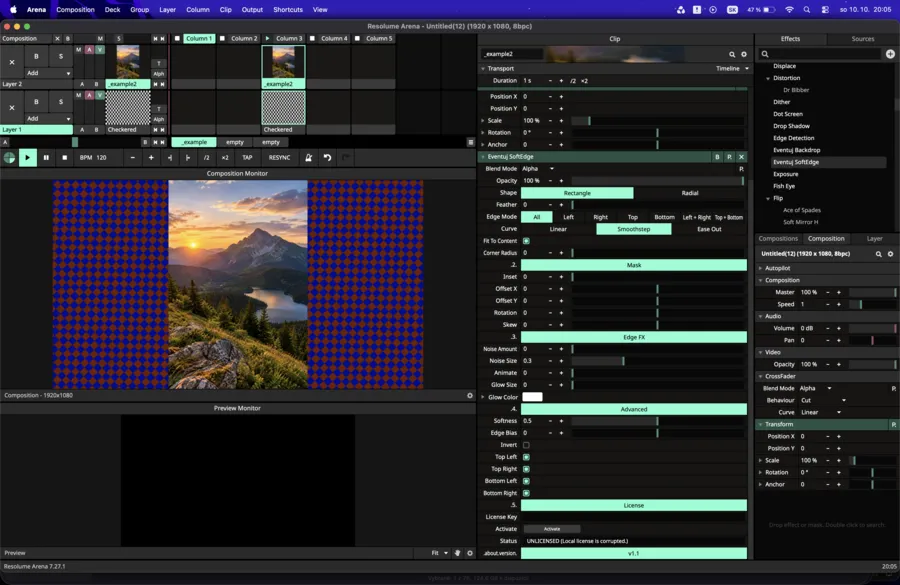
Task: Open CrossFader Behaviour Cut dropdown
Action: click(824, 401)
